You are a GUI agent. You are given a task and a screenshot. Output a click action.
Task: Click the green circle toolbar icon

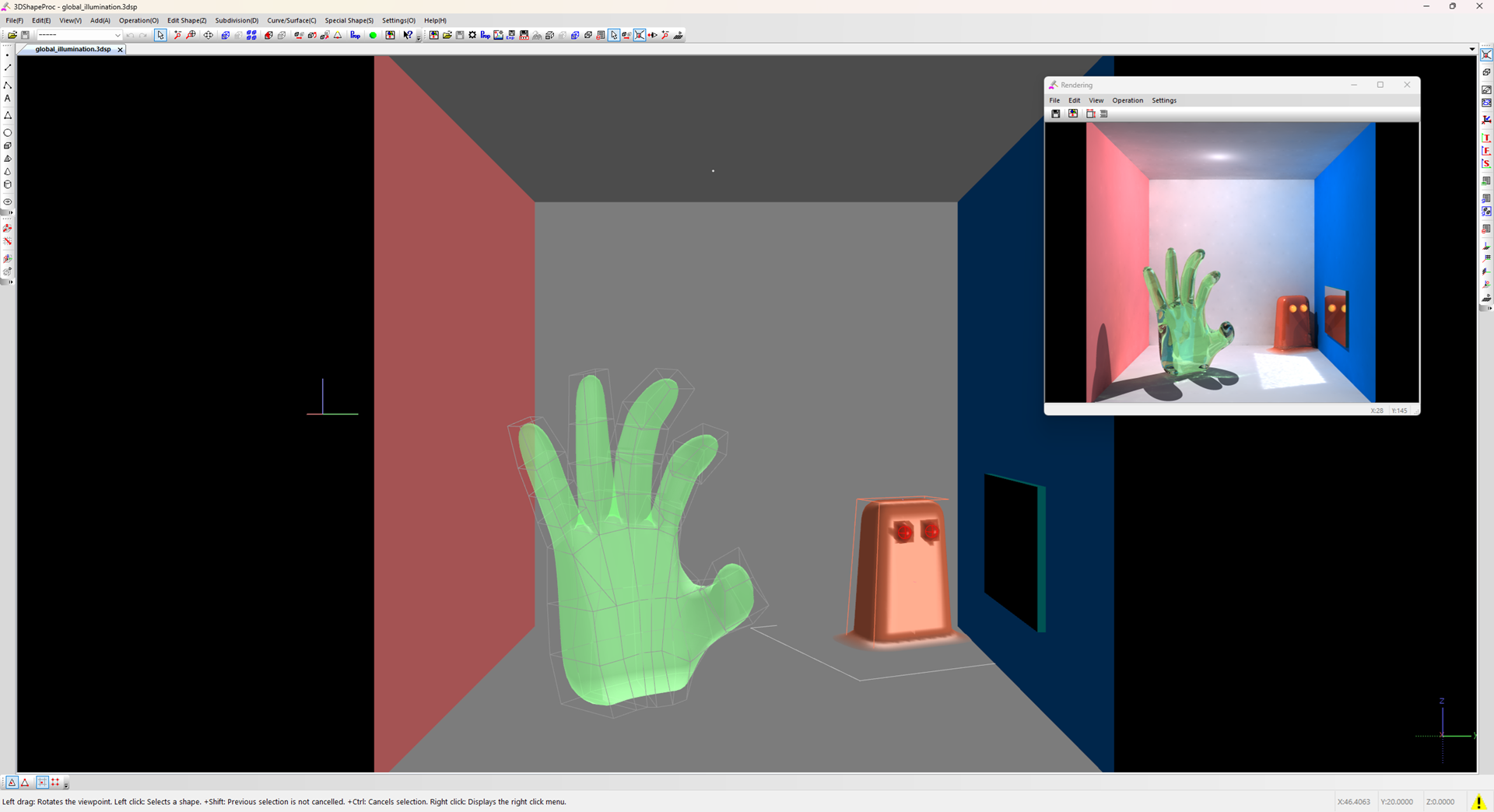point(373,35)
